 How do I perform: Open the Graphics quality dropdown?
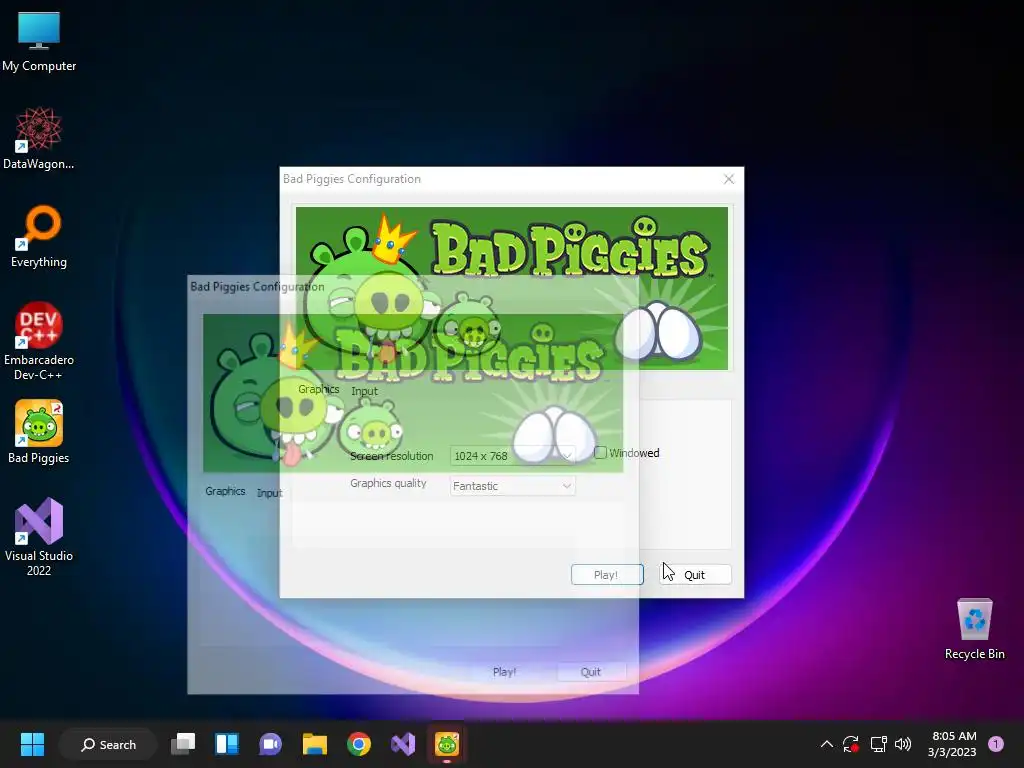tap(513, 486)
